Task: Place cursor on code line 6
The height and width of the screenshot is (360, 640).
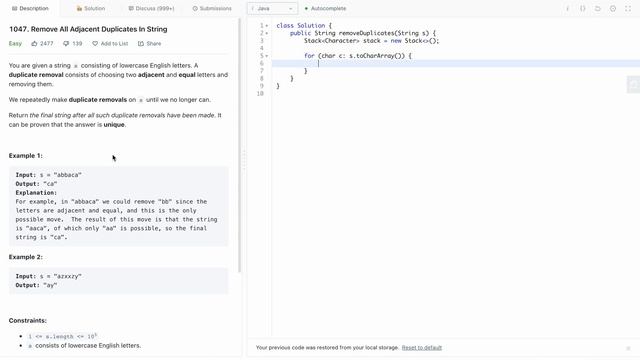Action: (456, 63)
